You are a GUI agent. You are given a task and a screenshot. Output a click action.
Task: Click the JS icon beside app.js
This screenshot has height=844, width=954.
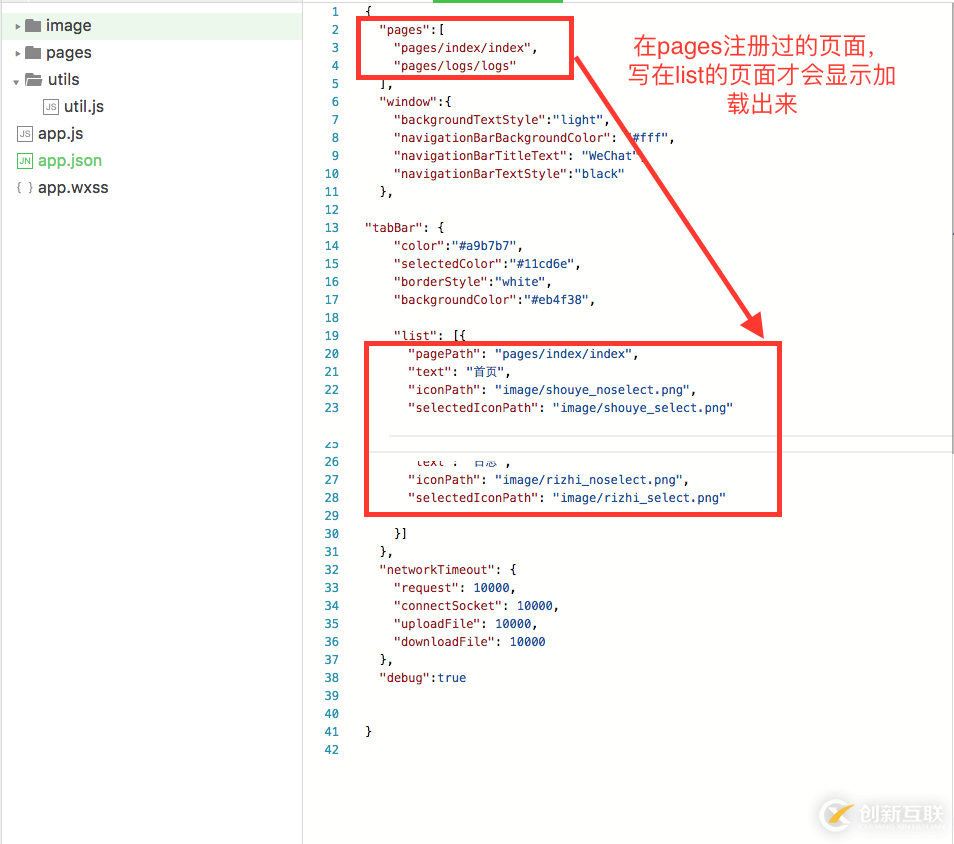click(24, 134)
